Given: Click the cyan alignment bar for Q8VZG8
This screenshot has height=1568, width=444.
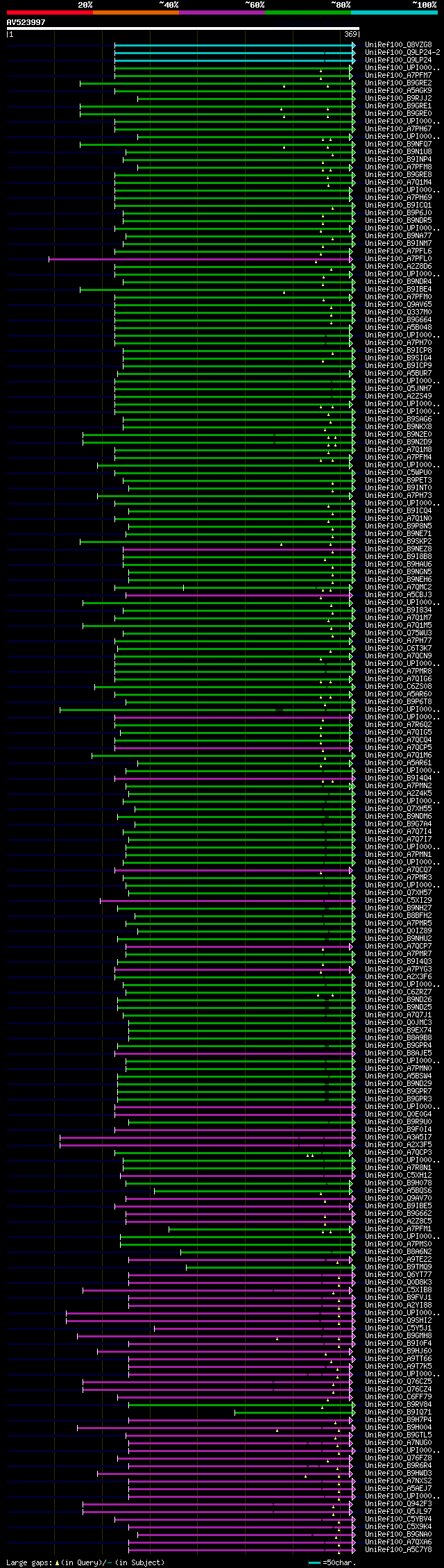Looking at the screenshot, I should click(235, 45).
